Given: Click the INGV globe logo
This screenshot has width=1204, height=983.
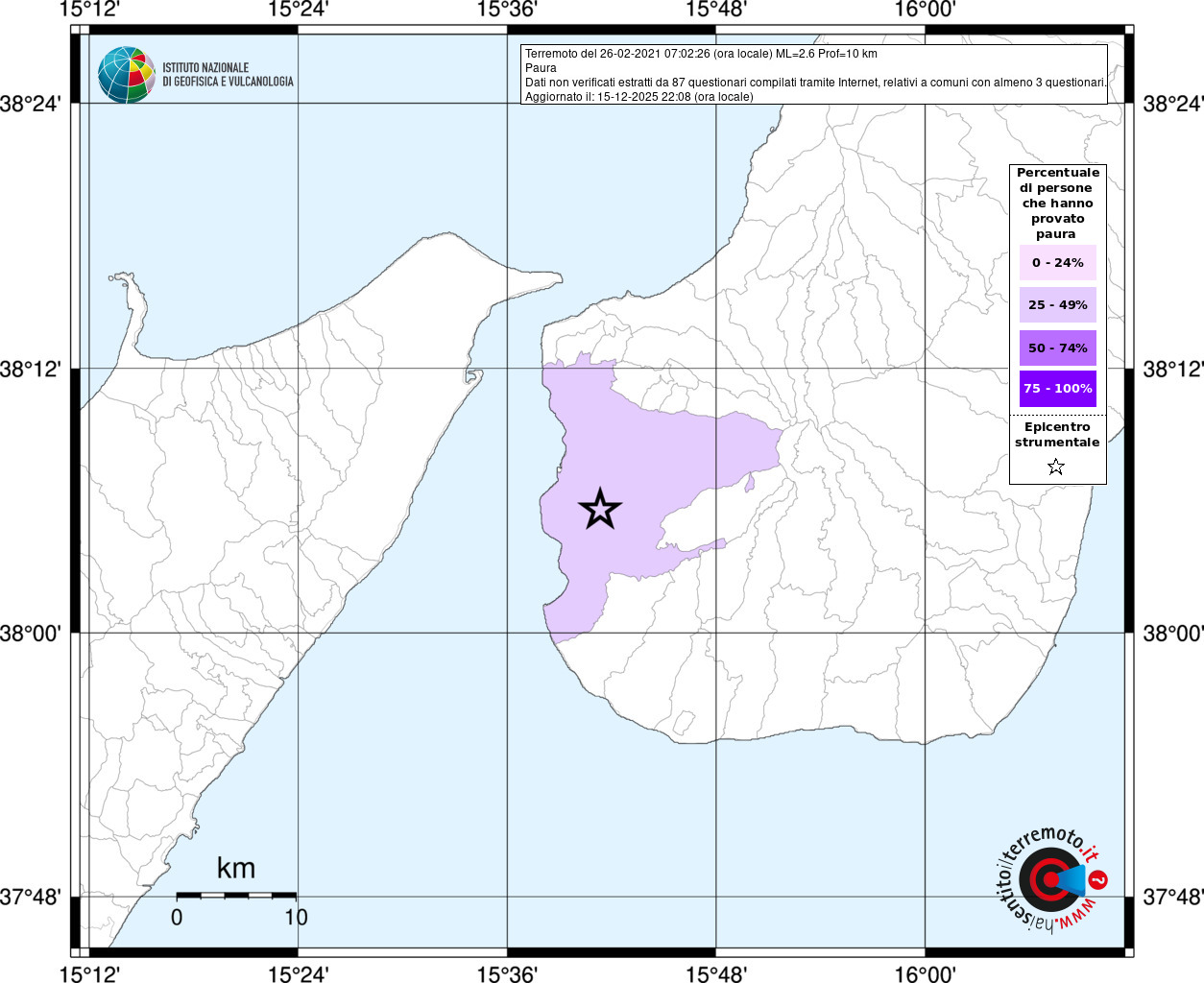Looking at the screenshot, I should coord(127,75).
